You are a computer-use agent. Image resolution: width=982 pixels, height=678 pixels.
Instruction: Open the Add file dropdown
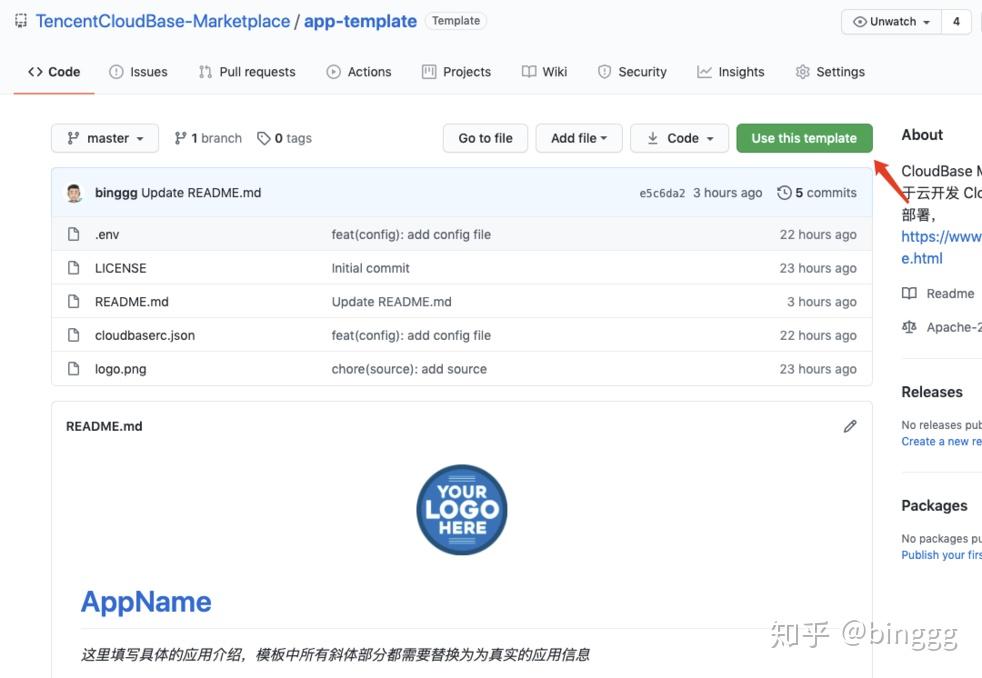click(x=579, y=138)
